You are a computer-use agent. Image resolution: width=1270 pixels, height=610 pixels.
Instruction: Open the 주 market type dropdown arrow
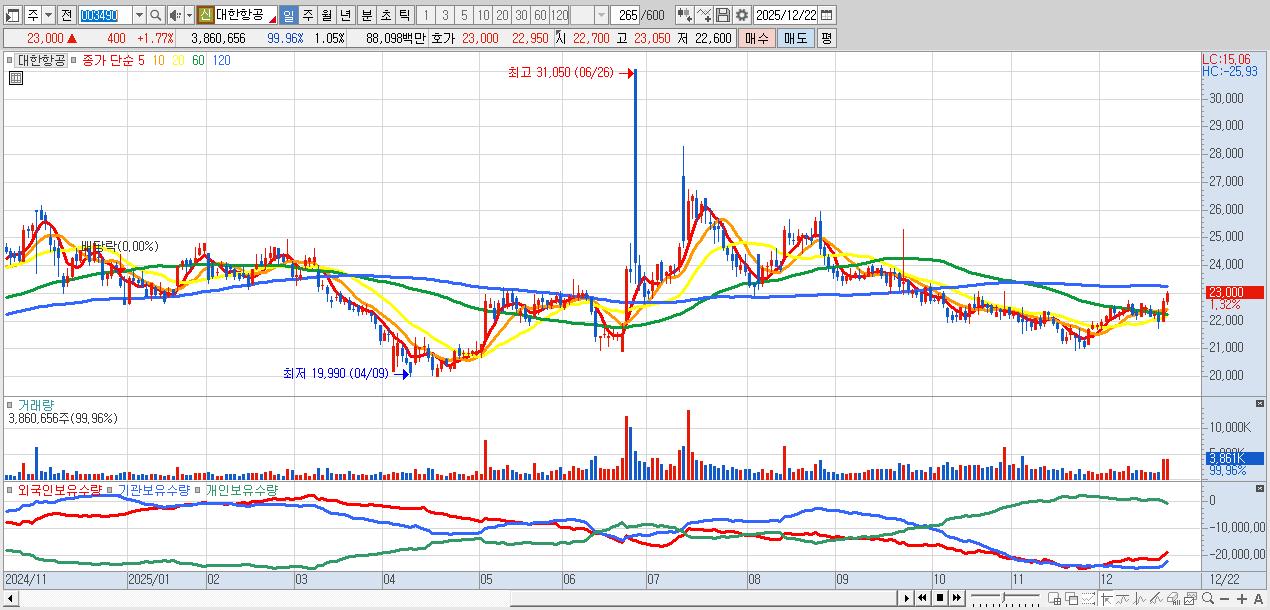click(48, 15)
